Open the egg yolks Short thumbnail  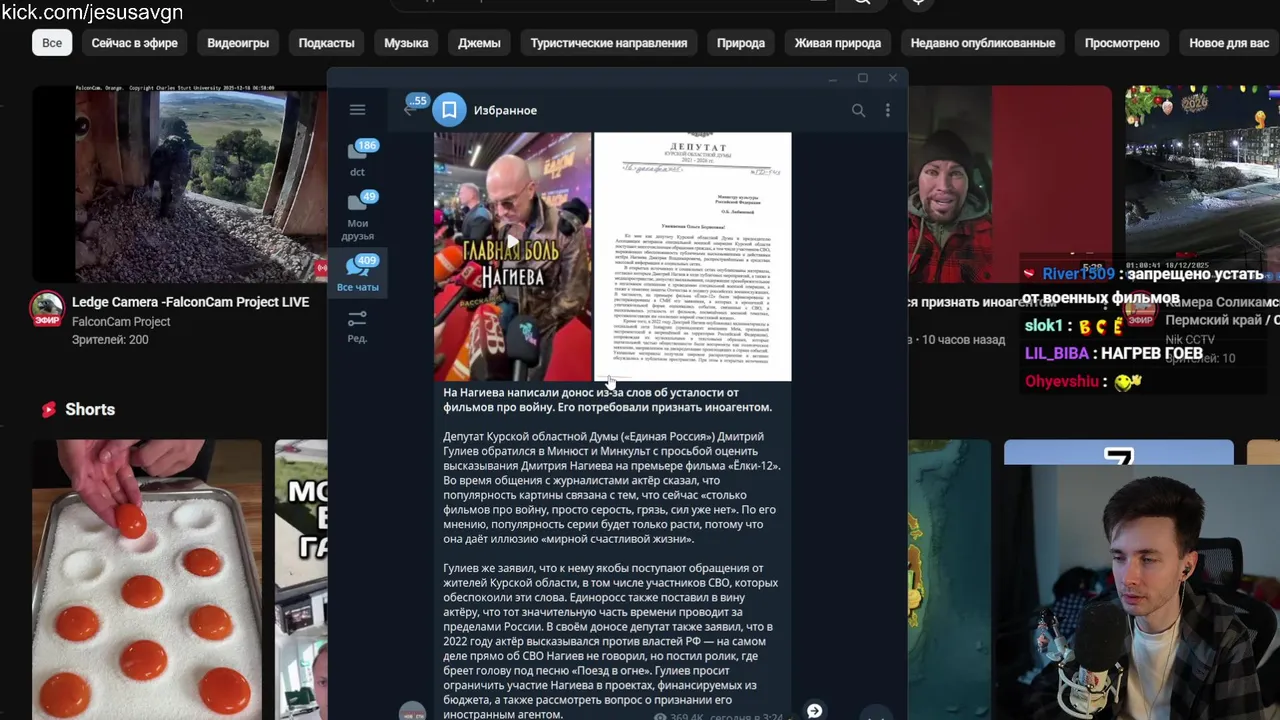(147, 580)
